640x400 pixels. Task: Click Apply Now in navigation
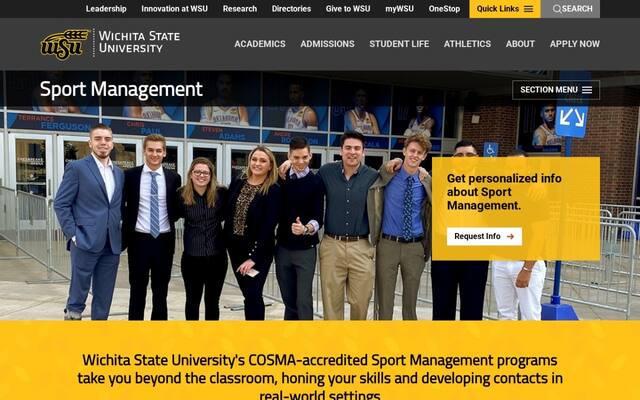click(575, 44)
